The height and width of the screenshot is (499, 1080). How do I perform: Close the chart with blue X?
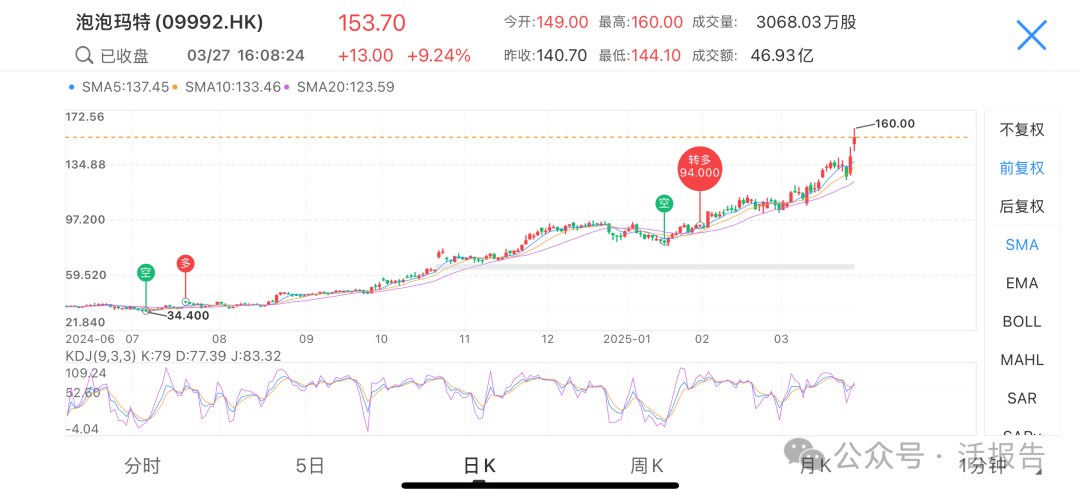(1031, 35)
